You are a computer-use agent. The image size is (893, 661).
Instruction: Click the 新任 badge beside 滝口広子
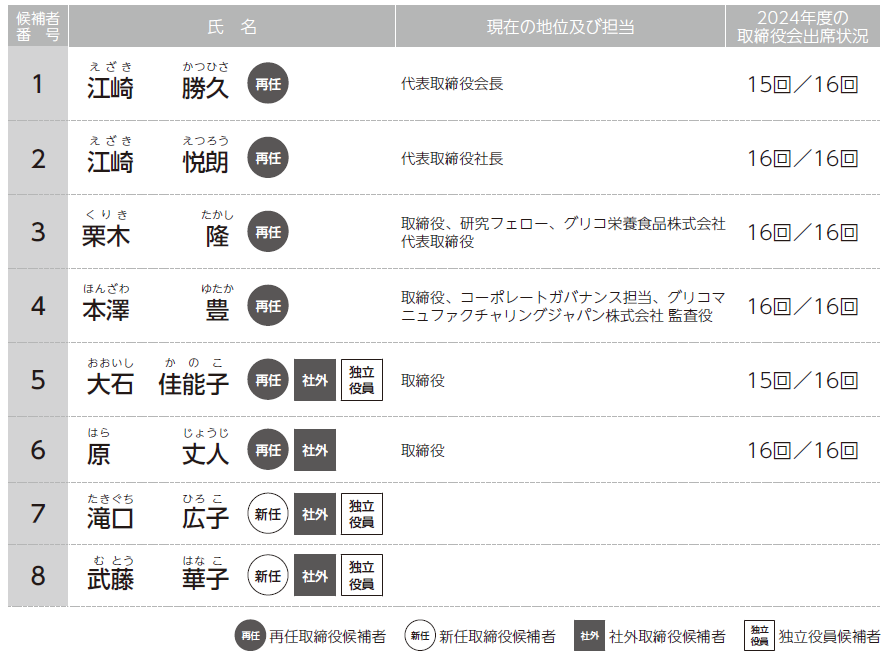coord(267,514)
